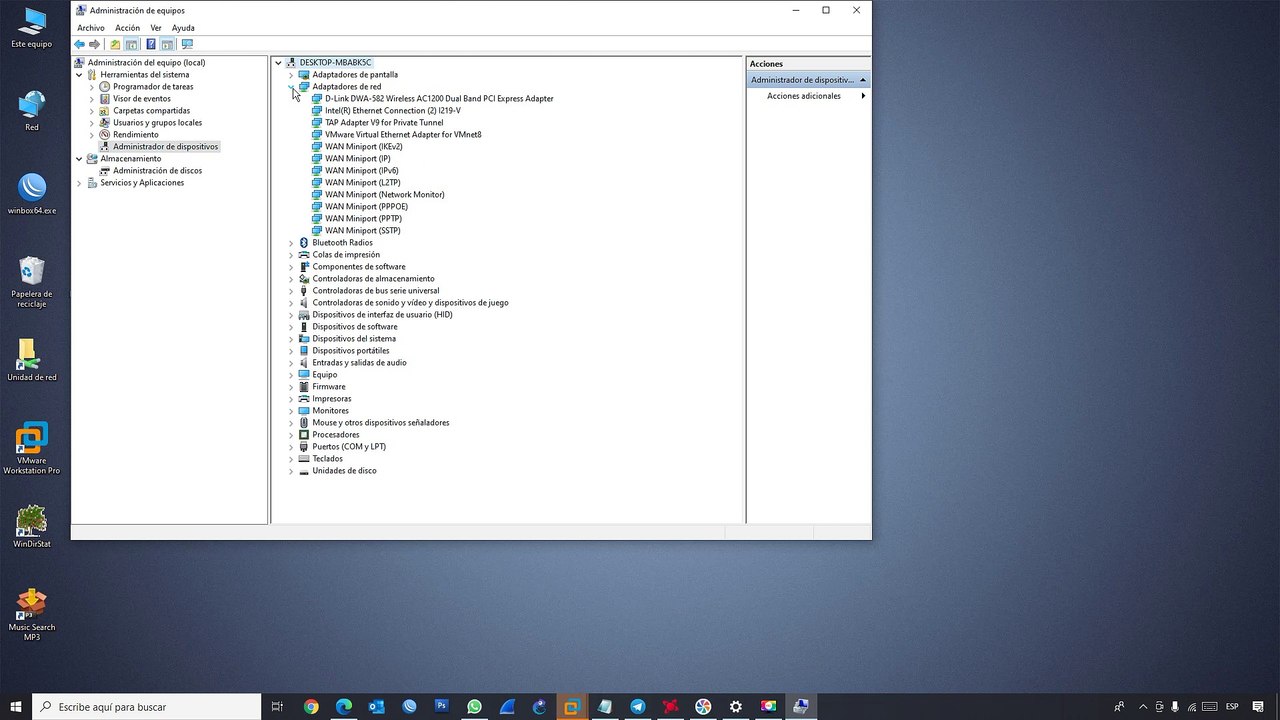Toggle the Show/Hide console tree toolbar icon
This screenshot has width=1280, height=720.
[x=131, y=44]
